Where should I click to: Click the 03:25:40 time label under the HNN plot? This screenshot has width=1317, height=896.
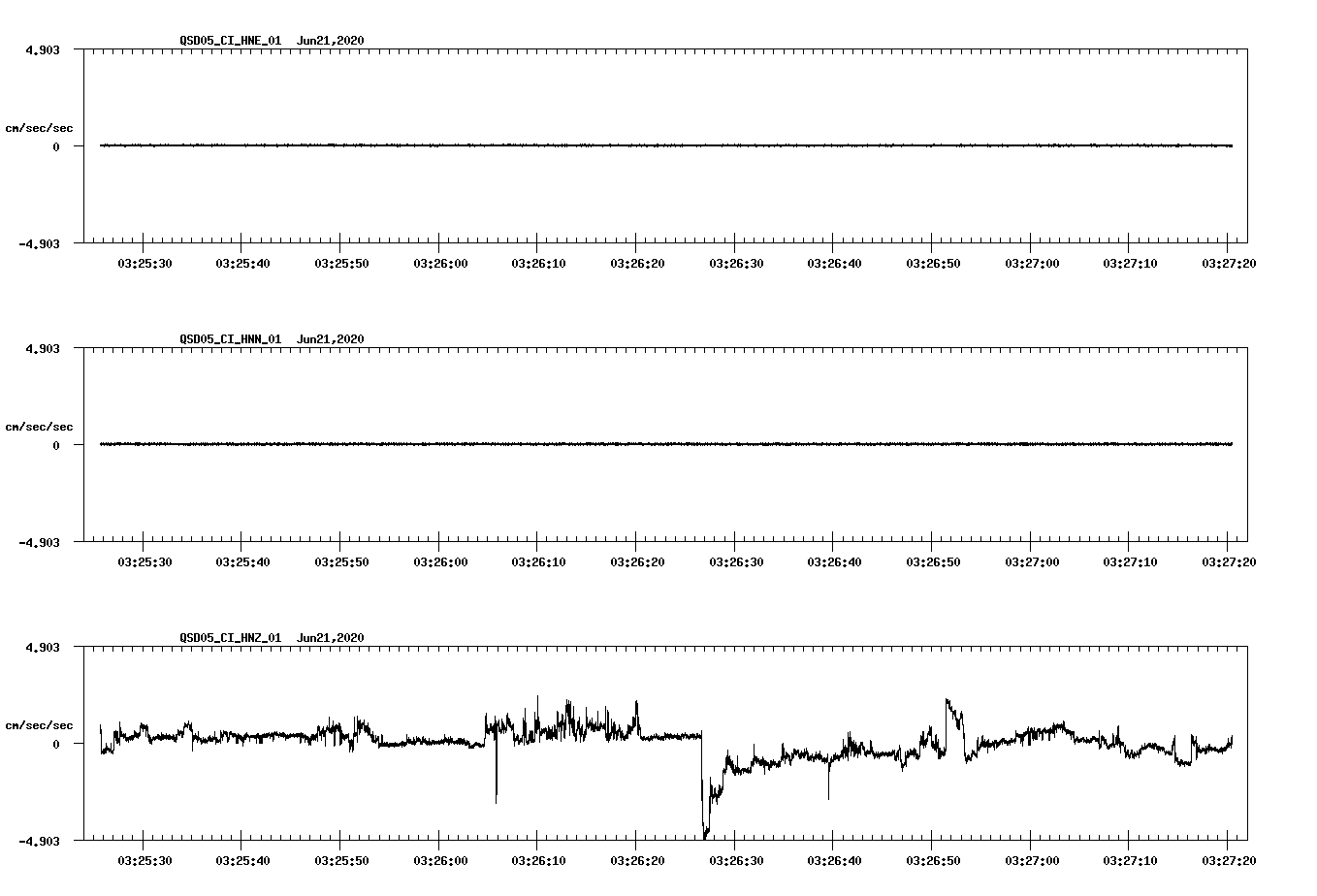click(242, 561)
